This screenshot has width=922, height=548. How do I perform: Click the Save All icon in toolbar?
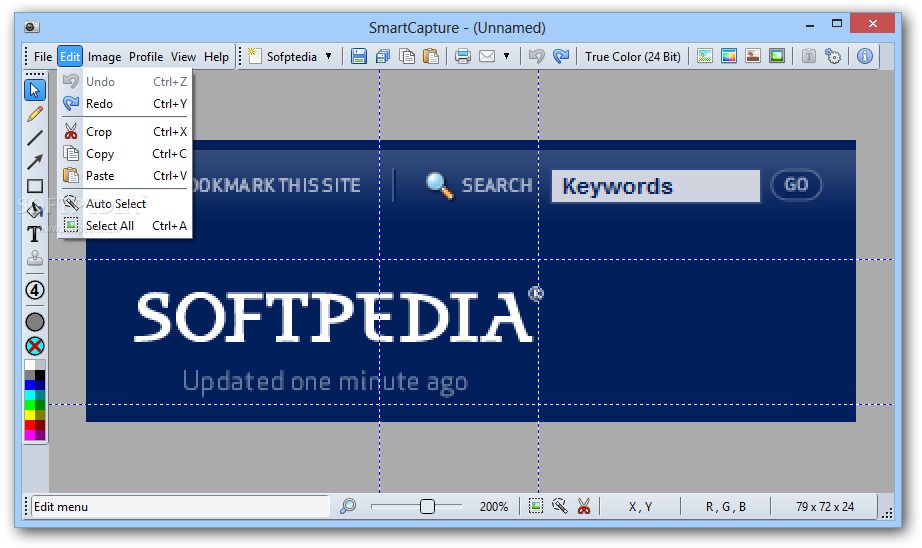tap(383, 56)
